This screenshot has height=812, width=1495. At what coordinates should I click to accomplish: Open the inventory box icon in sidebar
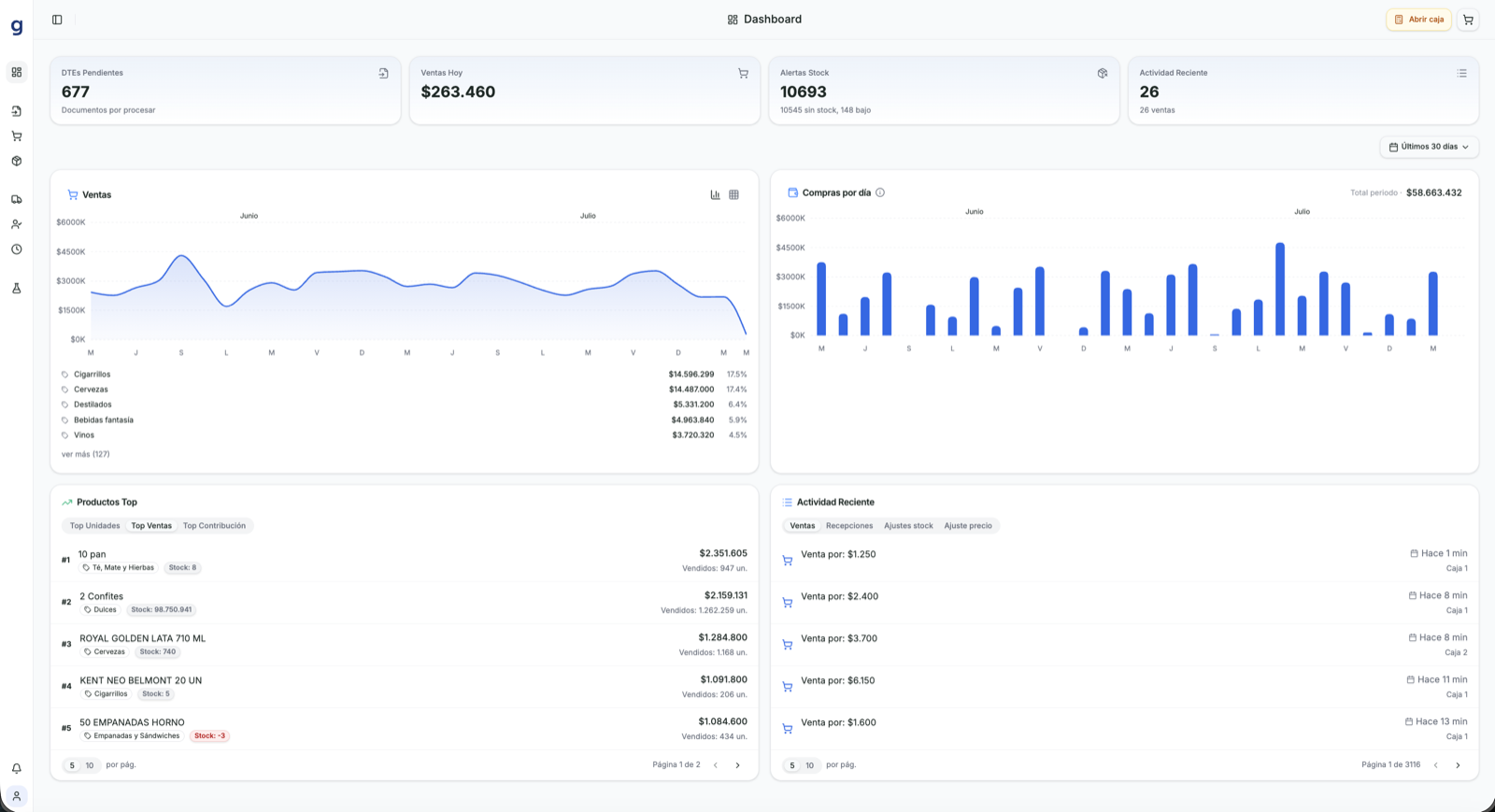click(17, 161)
